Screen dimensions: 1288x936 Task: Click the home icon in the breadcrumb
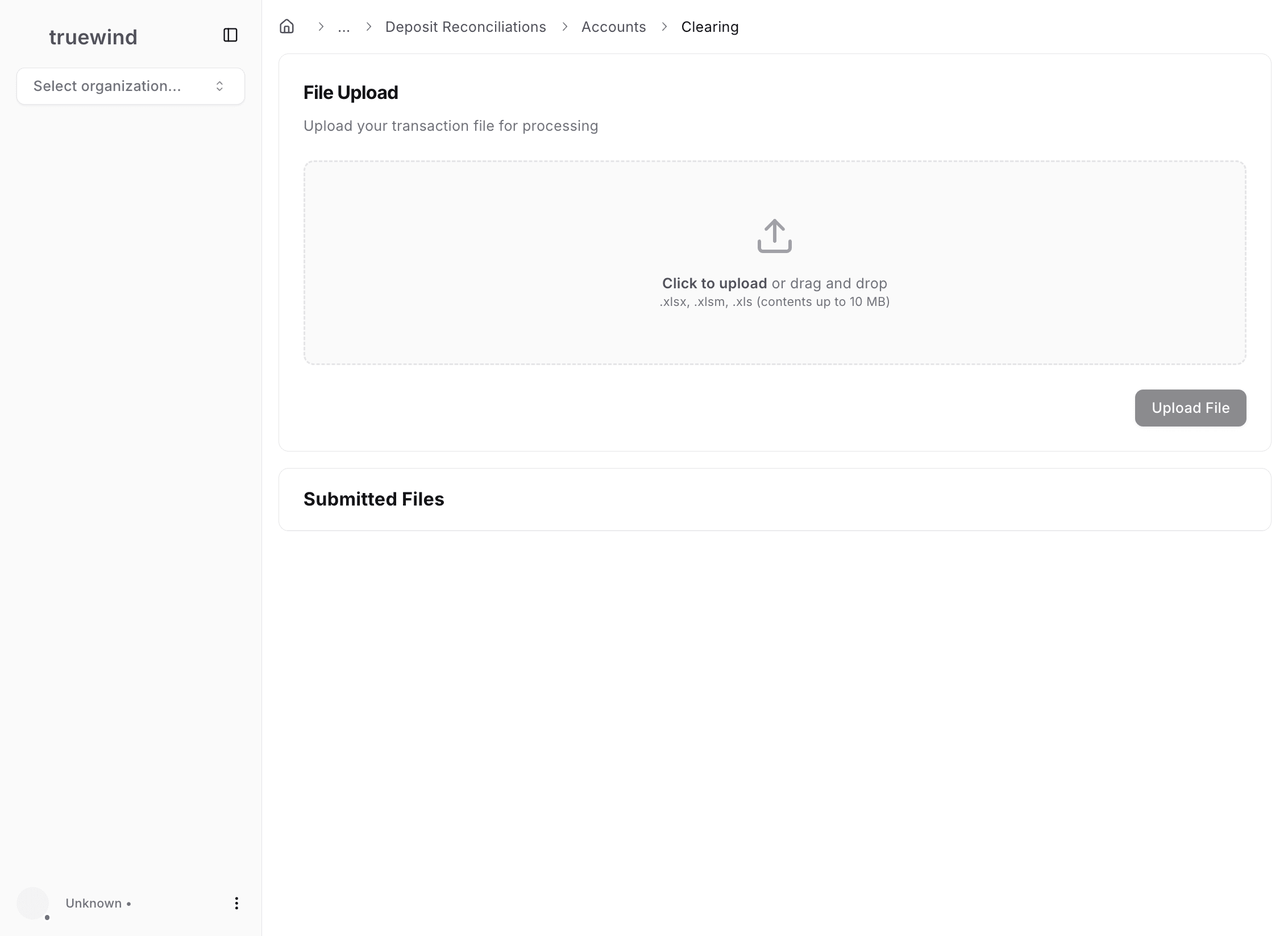286,26
